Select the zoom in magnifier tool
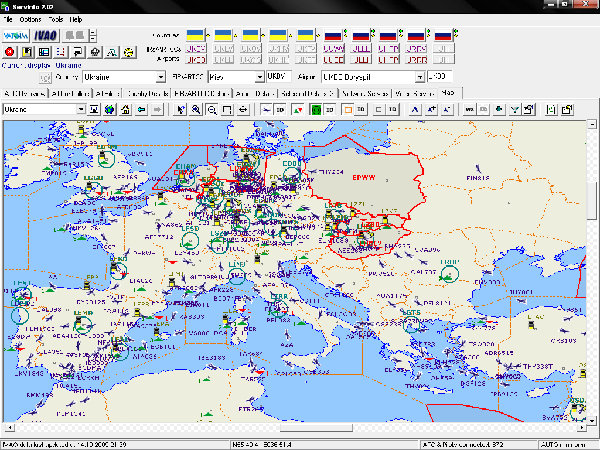The height and width of the screenshot is (450, 600). point(196,109)
